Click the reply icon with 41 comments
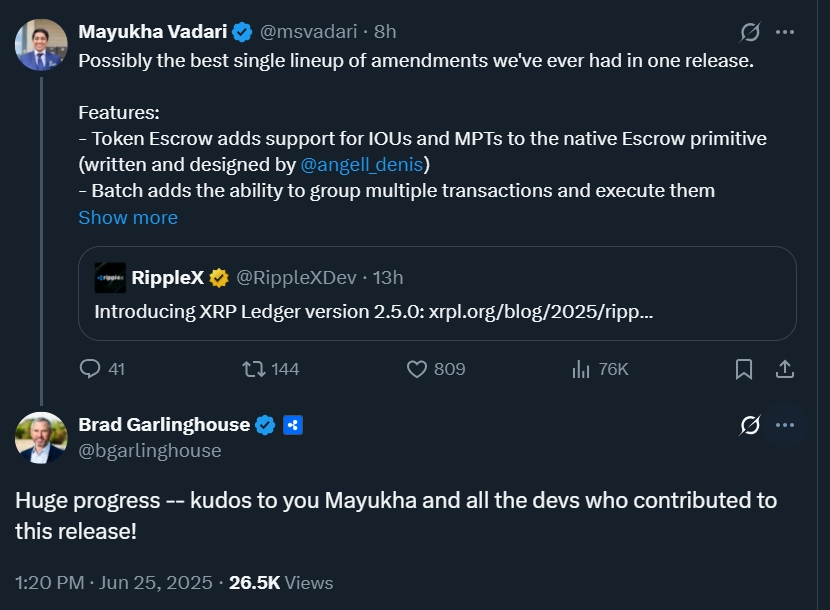The width and height of the screenshot is (830, 610). (x=90, y=369)
